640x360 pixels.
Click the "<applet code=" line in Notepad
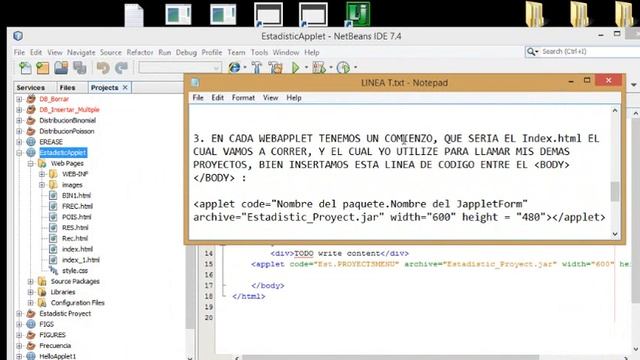(x=360, y=204)
